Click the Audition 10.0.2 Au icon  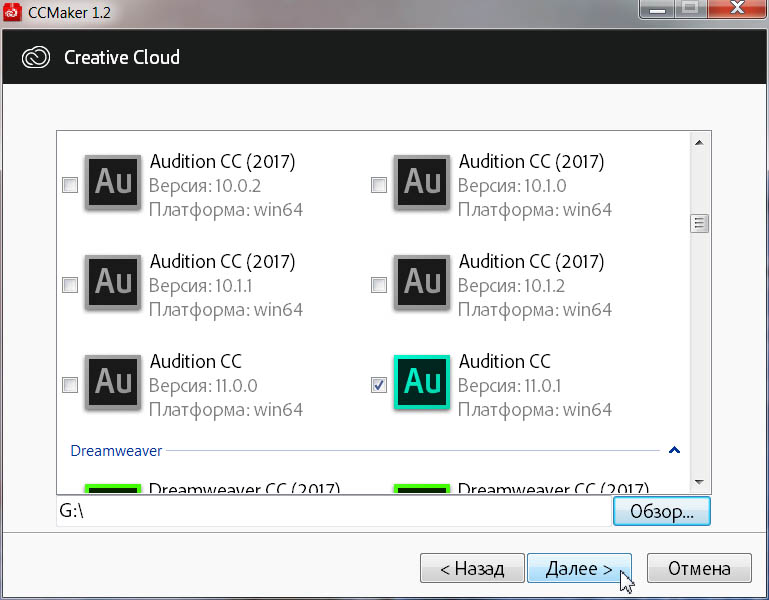coord(113,183)
